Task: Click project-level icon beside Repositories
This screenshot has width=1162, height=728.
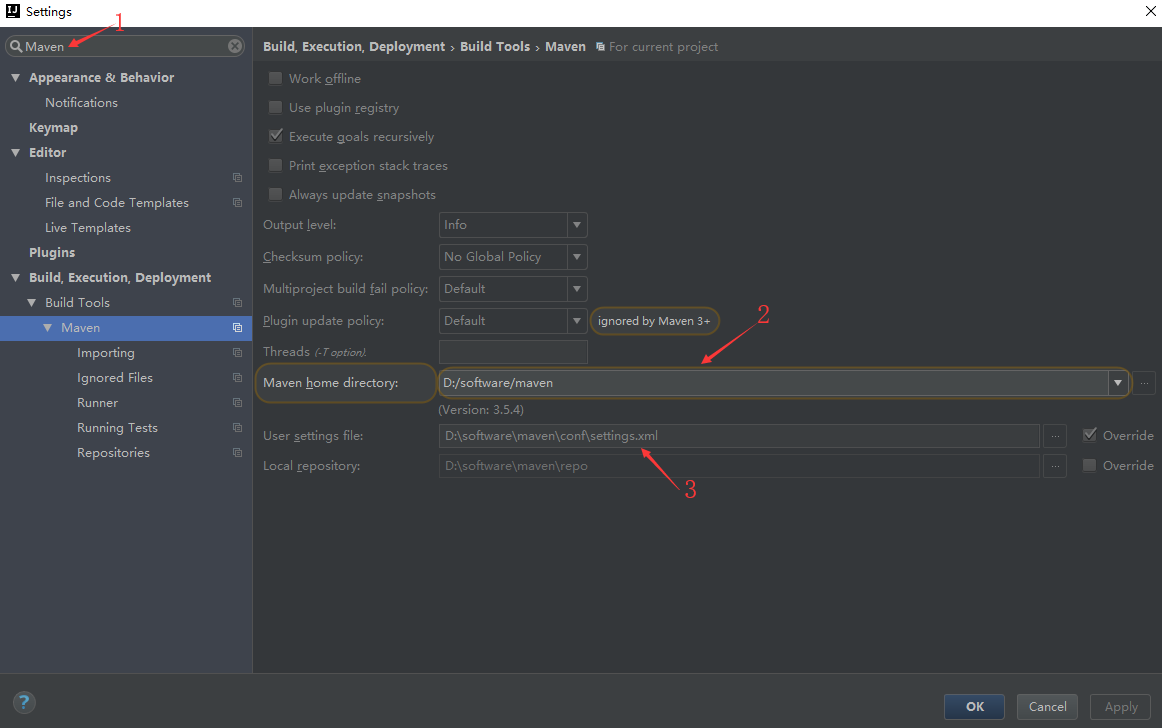Action: [237, 453]
